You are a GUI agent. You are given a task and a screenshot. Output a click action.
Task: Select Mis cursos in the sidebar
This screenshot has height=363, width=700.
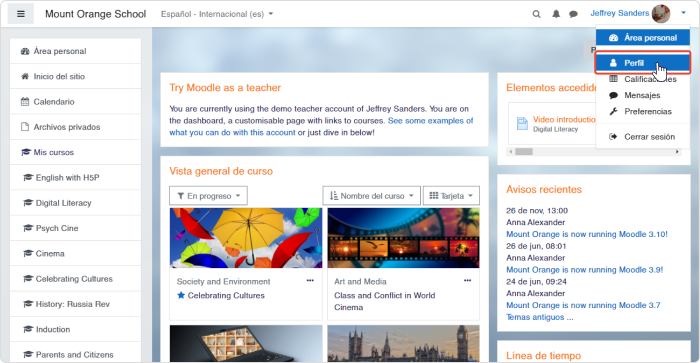75,152
